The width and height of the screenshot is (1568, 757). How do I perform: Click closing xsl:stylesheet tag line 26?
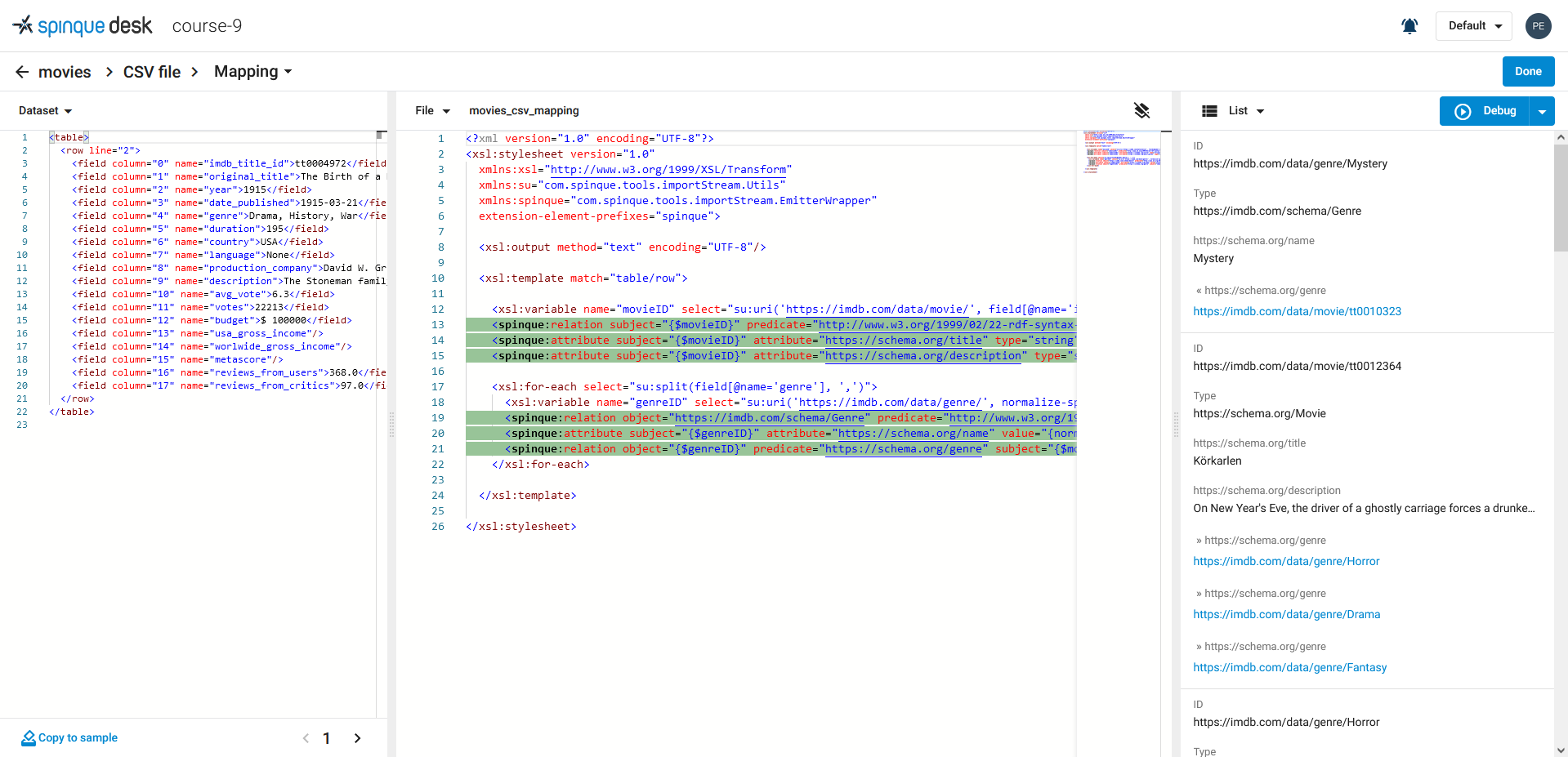pyautogui.click(x=520, y=527)
